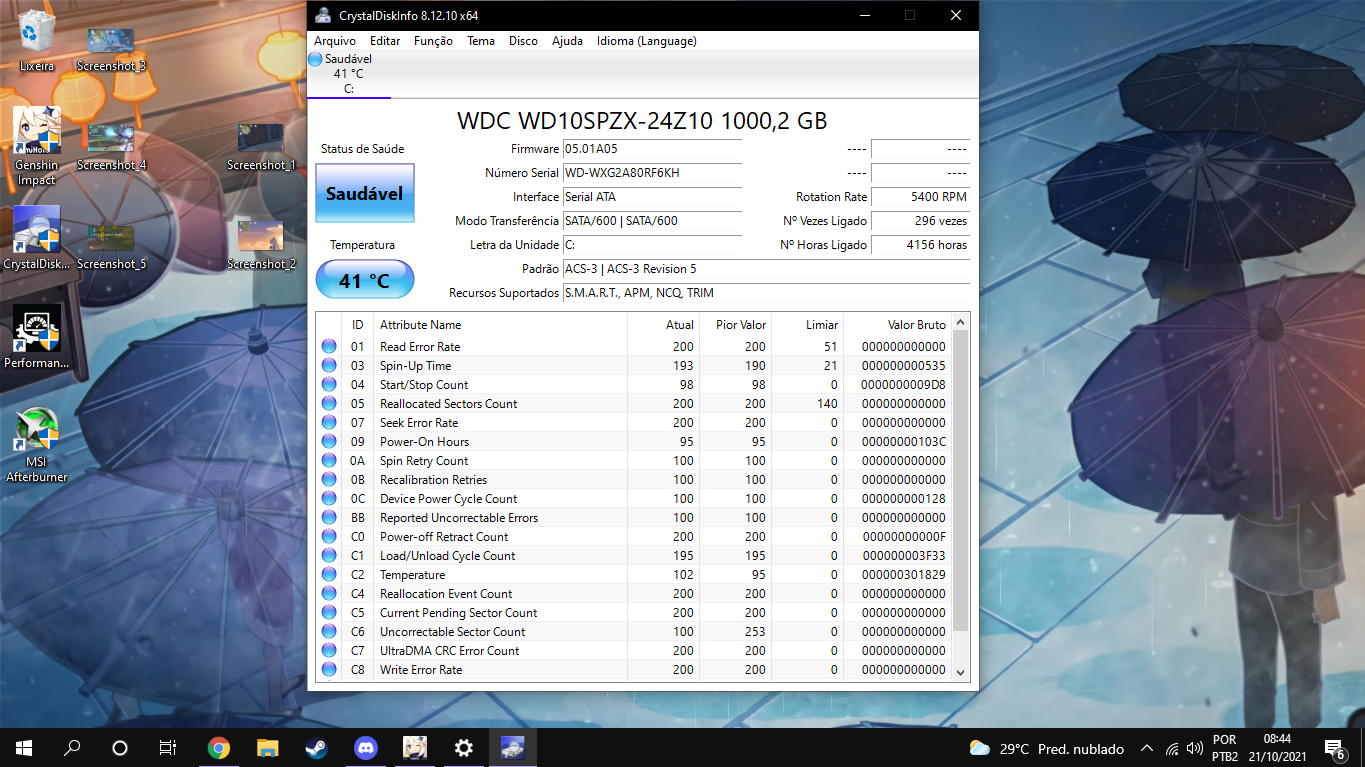Click the Valor Bruto column header
The height and width of the screenshot is (767, 1365).
point(898,325)
